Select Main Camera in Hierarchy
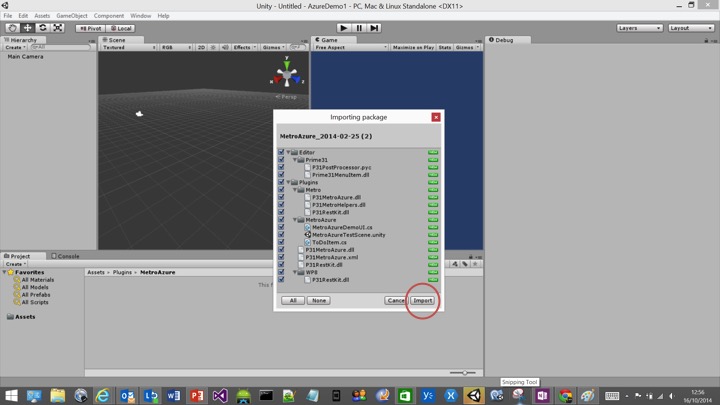This screenshot has height=405, width=720. 25,56
